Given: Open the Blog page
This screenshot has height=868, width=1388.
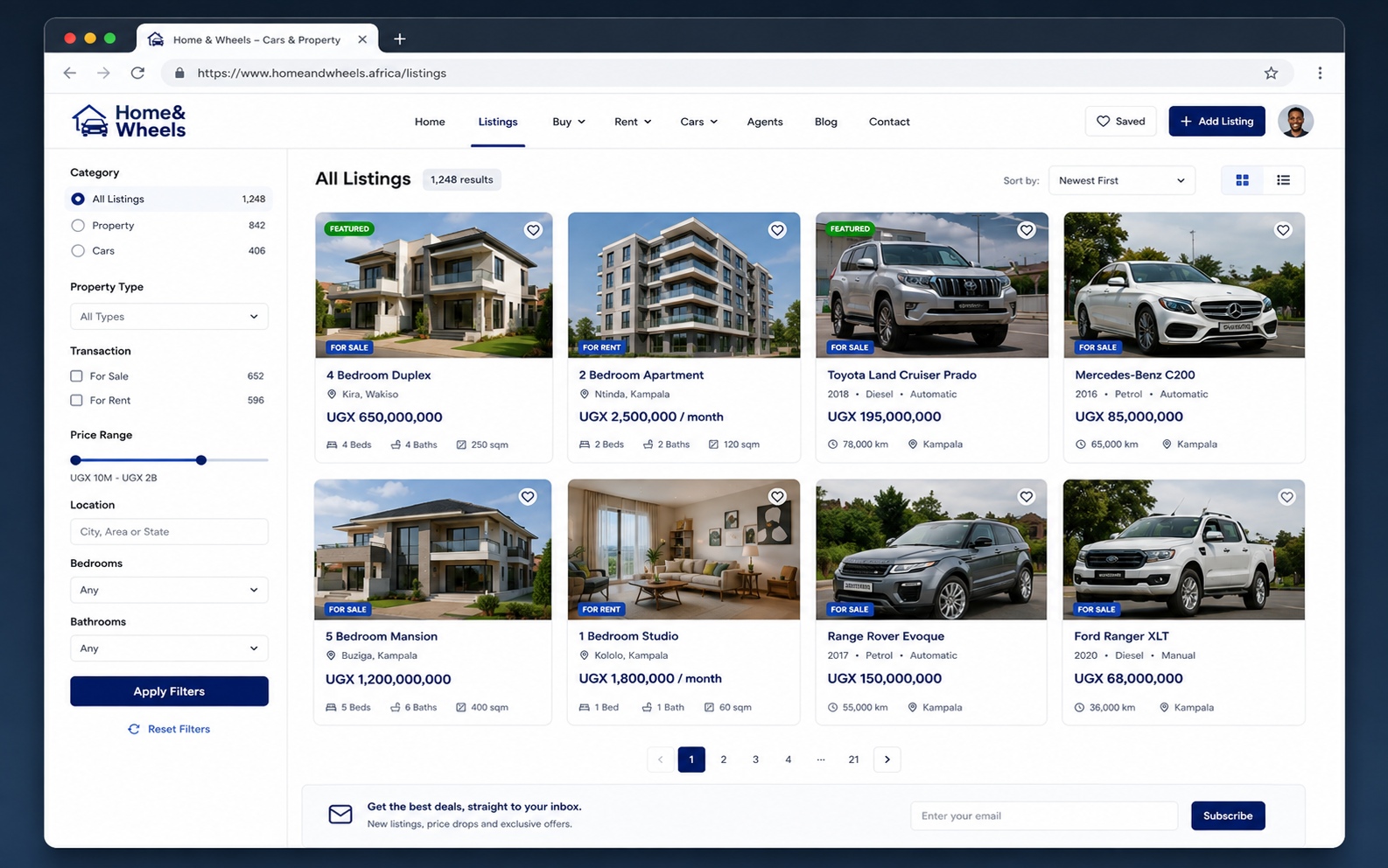Looking at the screenshot, I should point(826,122).
